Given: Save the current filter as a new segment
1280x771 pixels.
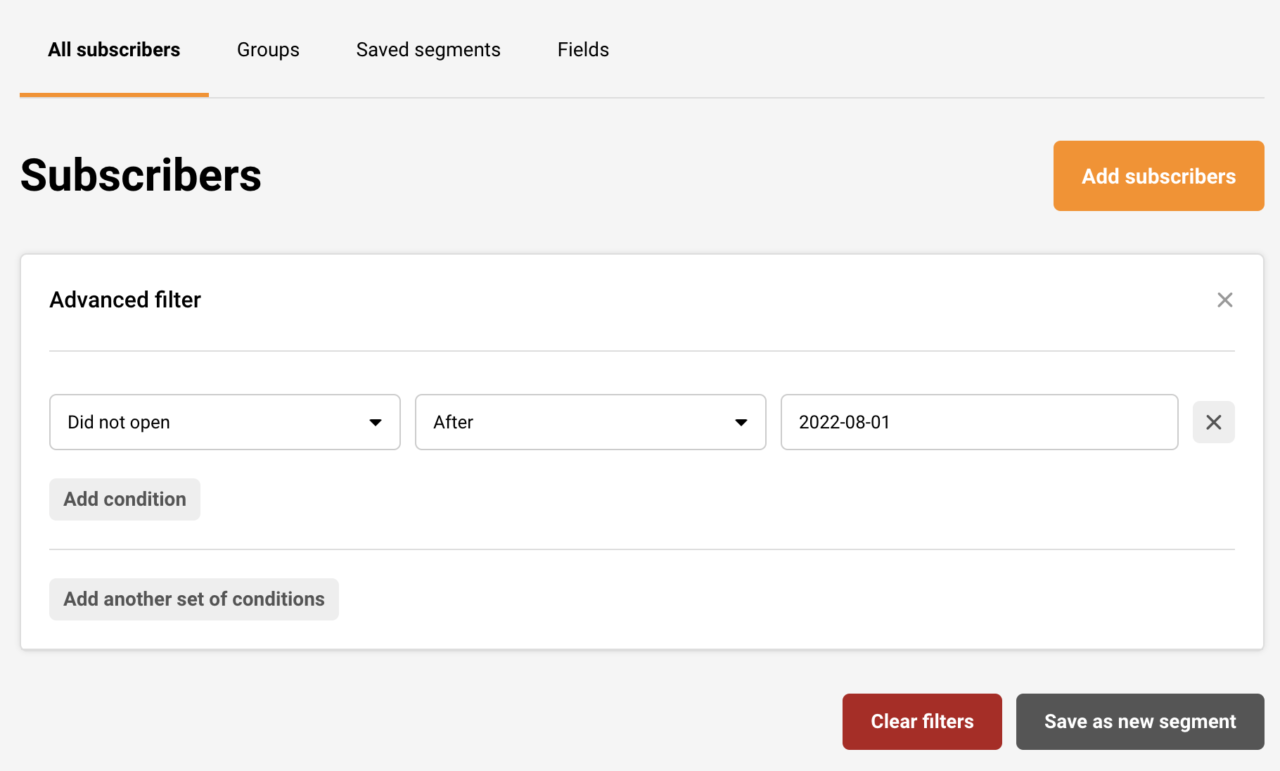Looking at the screenshot, I should [1139, 721].
